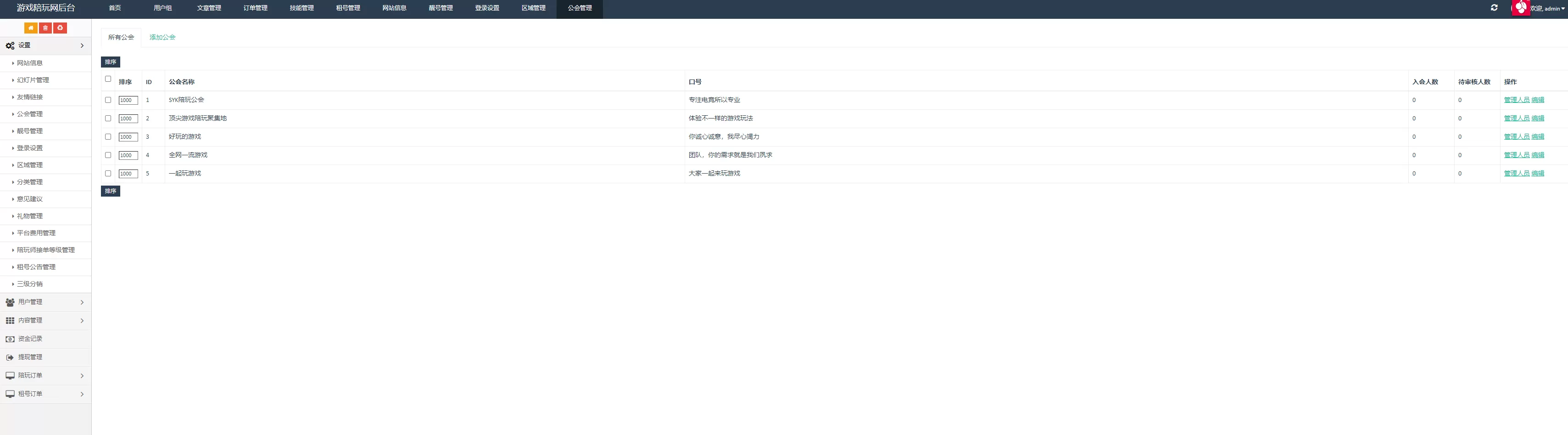This screenshot has width=1568, height=435.
Task: Click the exit-arrow icon beside 提现管理
Action: pos(10,358)
